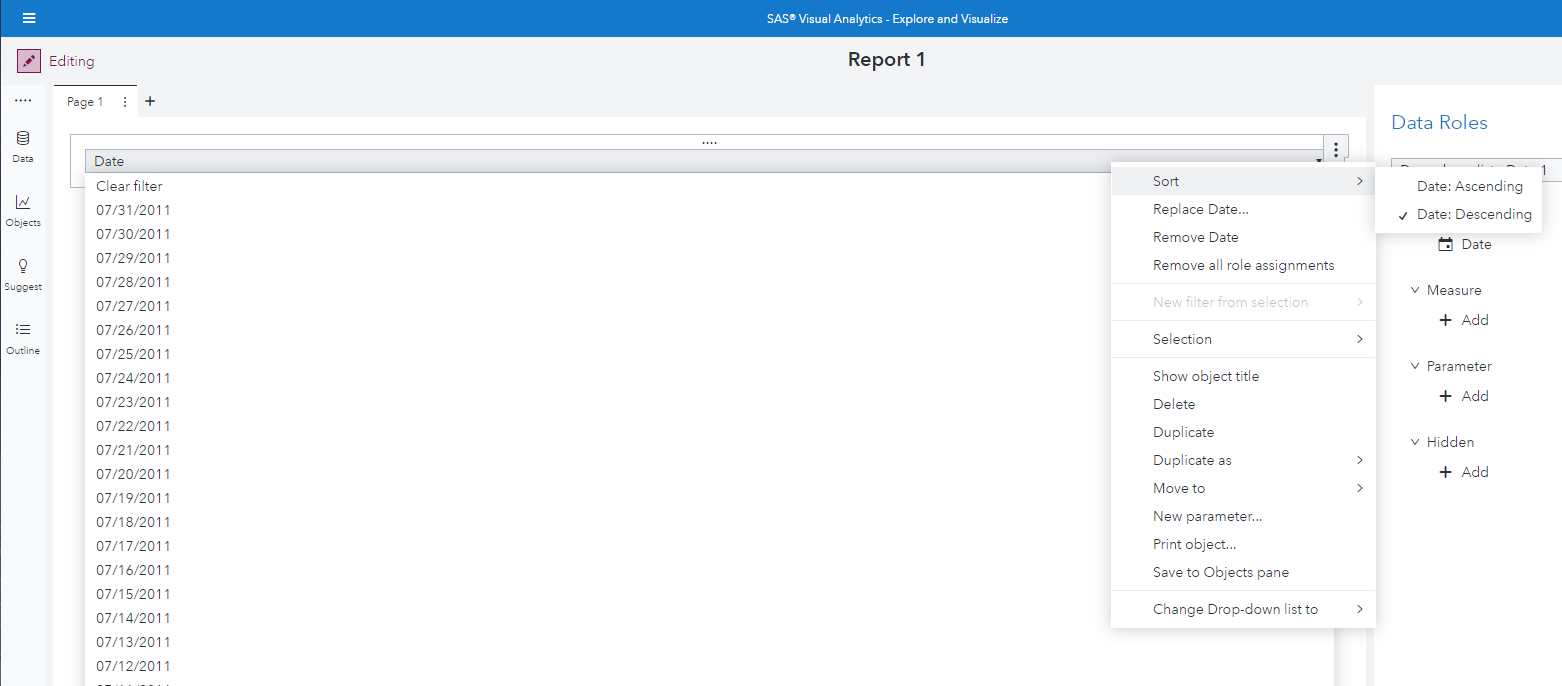Click the Date calendar icon in Data Roles
This screenshot has height=686, width=1562.
point(1445,243)
